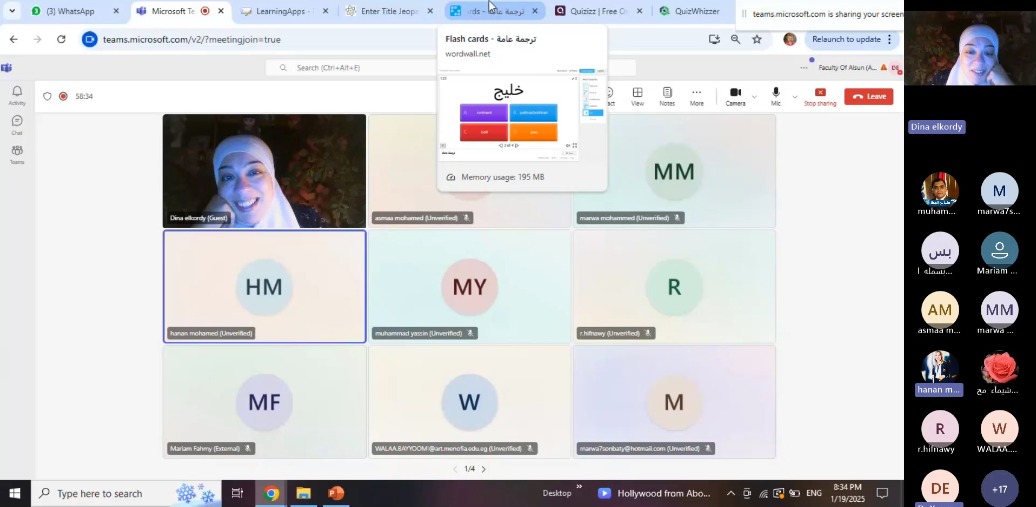Open PowerPoint from the Windows taskbar
The height and width of the screenshot is (507, 1036).
(x=336, y=493)
